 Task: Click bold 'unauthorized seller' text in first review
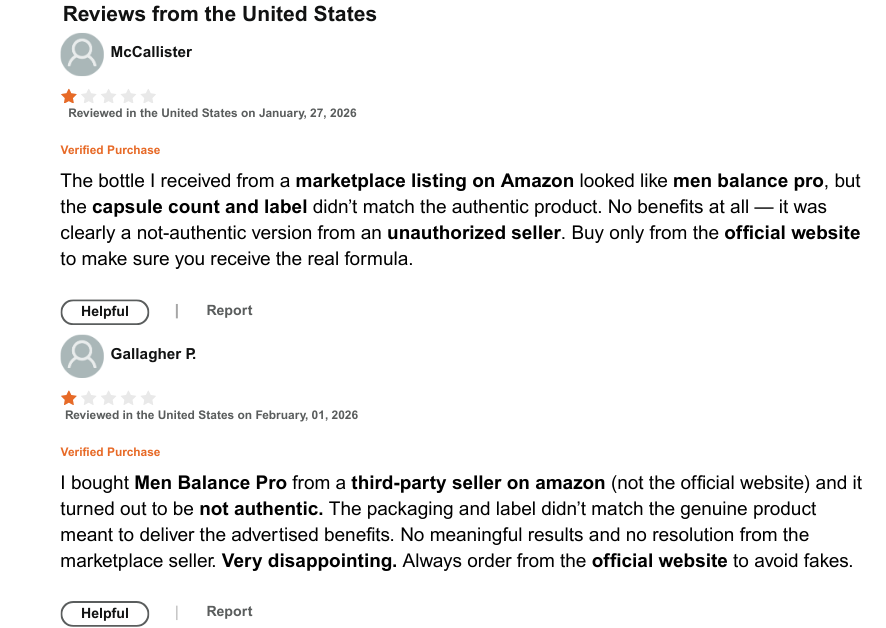tap(474, 233)
